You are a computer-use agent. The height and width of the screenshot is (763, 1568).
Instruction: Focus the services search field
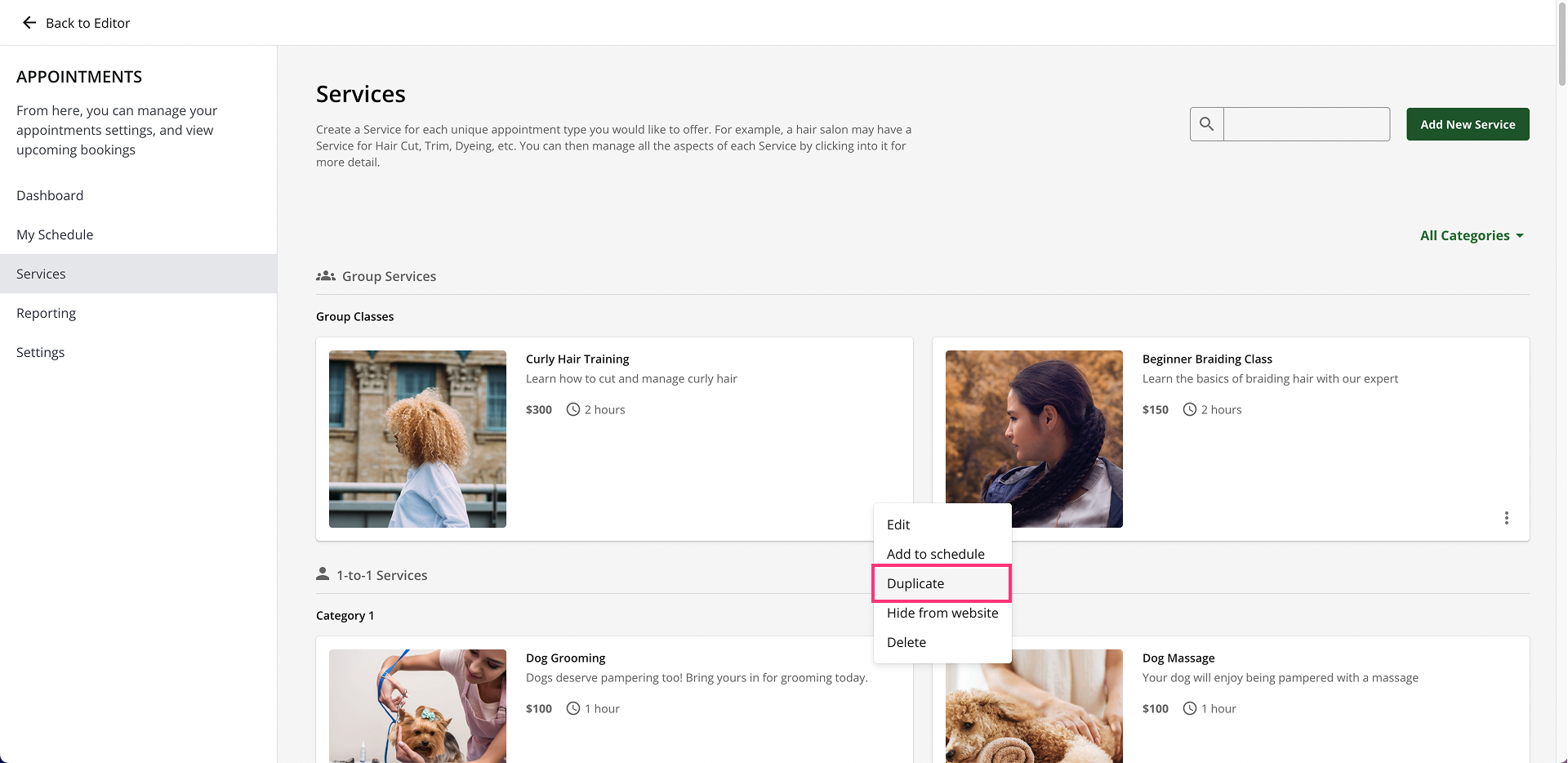click(x=1307, y=124)
